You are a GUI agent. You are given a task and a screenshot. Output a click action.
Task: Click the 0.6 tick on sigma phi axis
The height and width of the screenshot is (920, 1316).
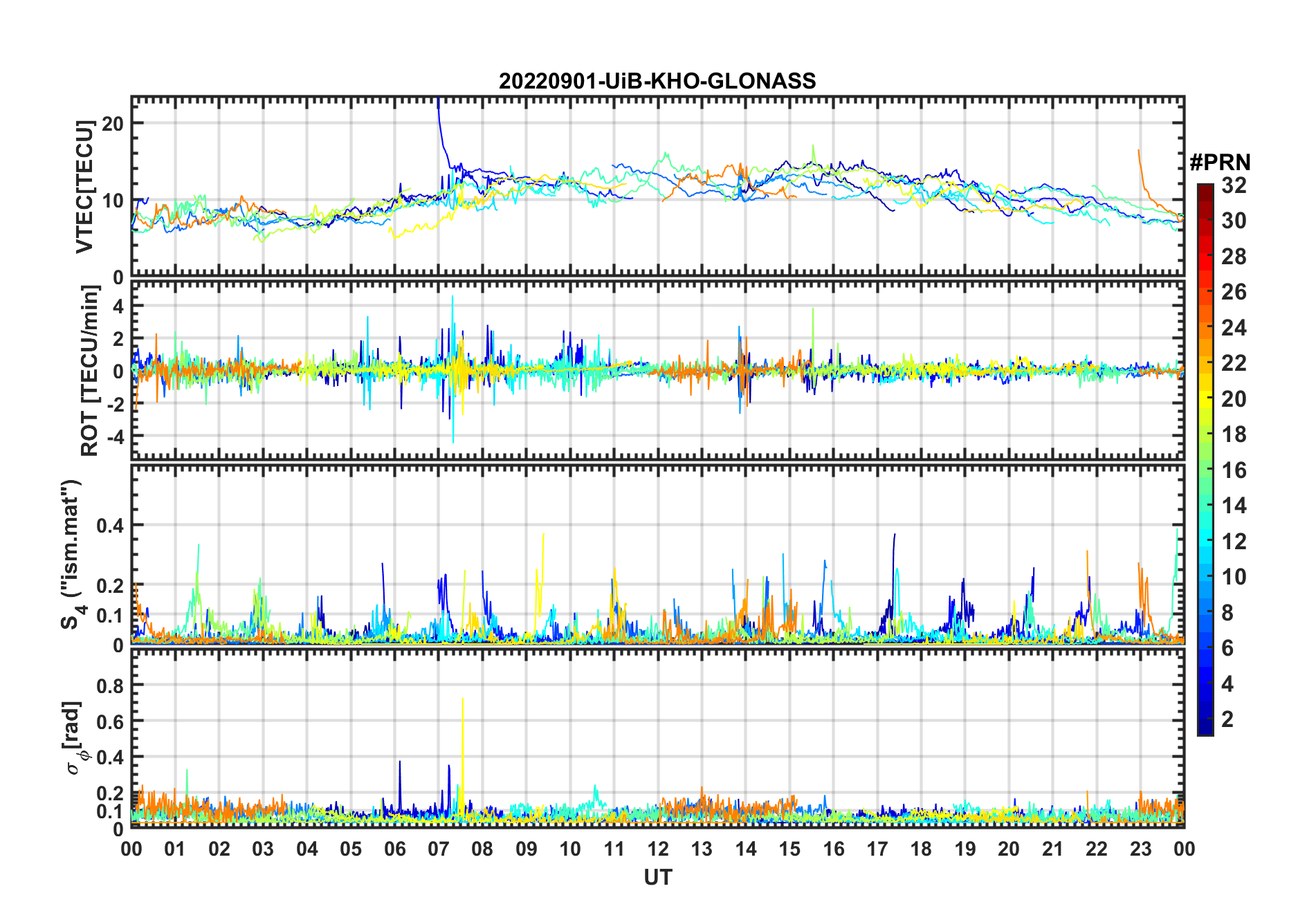(x=109, y=722)
